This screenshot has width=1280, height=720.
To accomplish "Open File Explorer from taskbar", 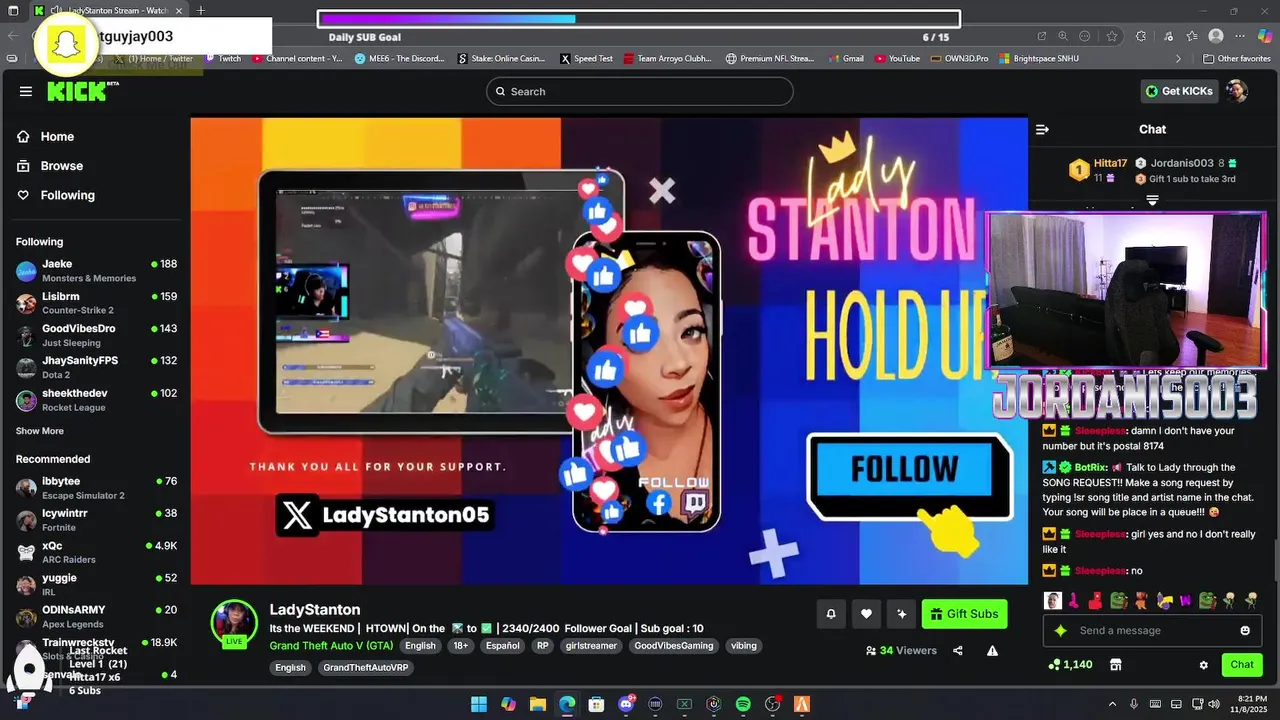I will click(x=538, y=704).
